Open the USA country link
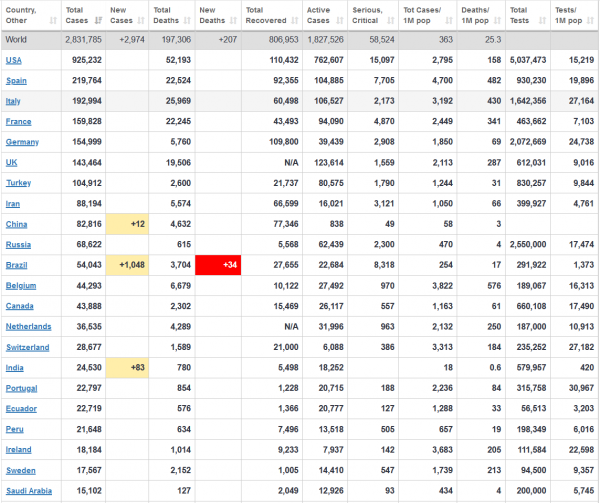 [x=14, y=60]
